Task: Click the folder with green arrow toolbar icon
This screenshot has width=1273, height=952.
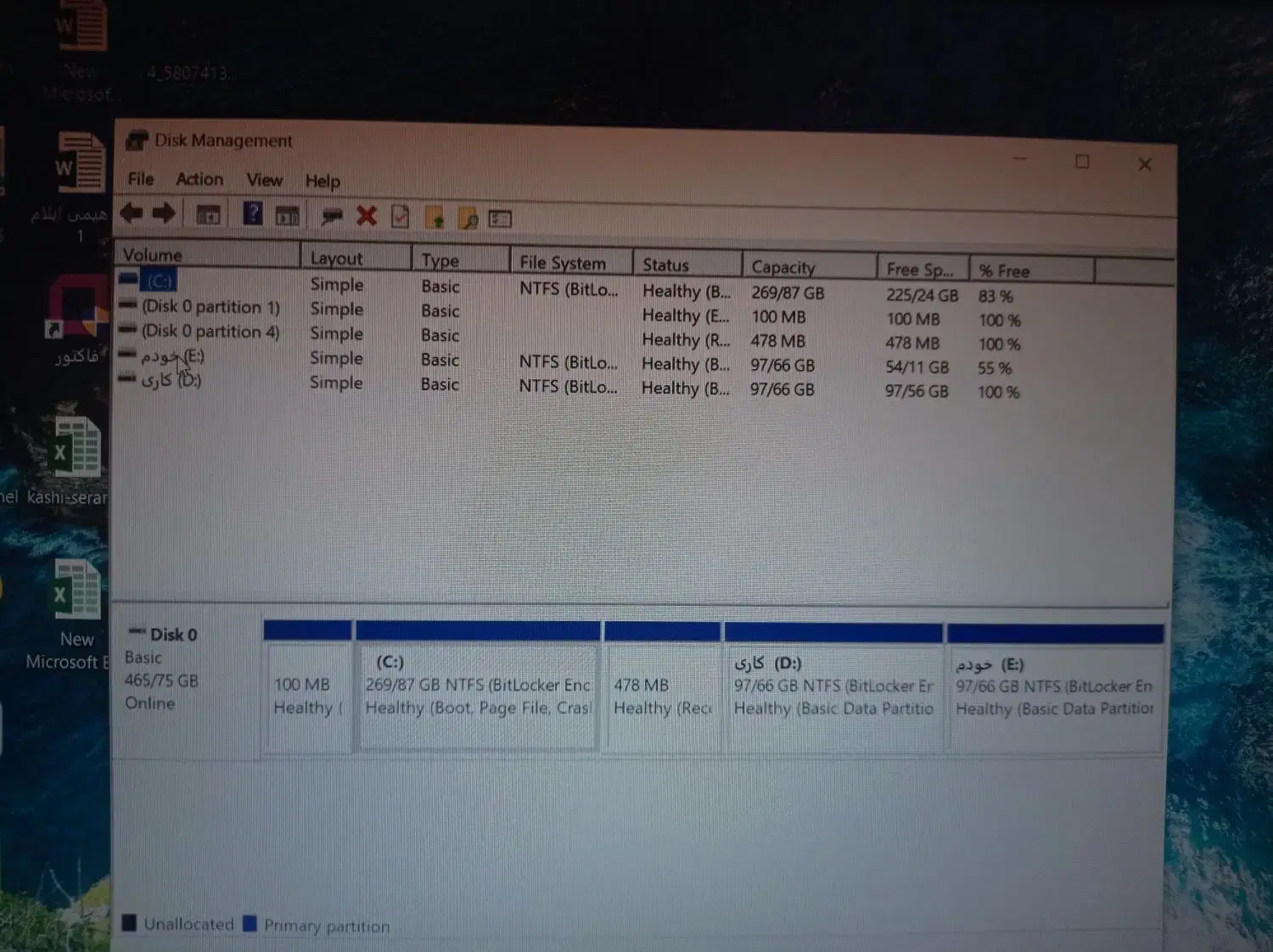Action: (x=434, y=218)
